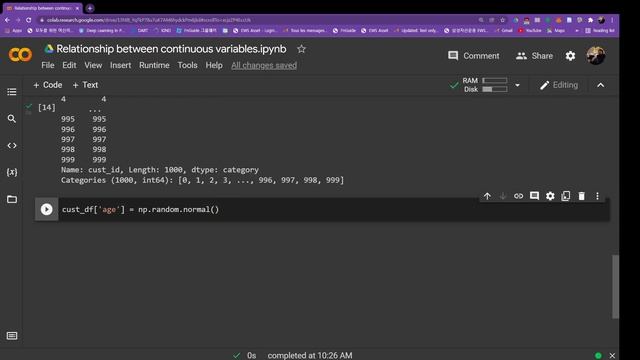Click the Colab CO logo
This screenshot has width=640, height=360.
coord(20,54)
